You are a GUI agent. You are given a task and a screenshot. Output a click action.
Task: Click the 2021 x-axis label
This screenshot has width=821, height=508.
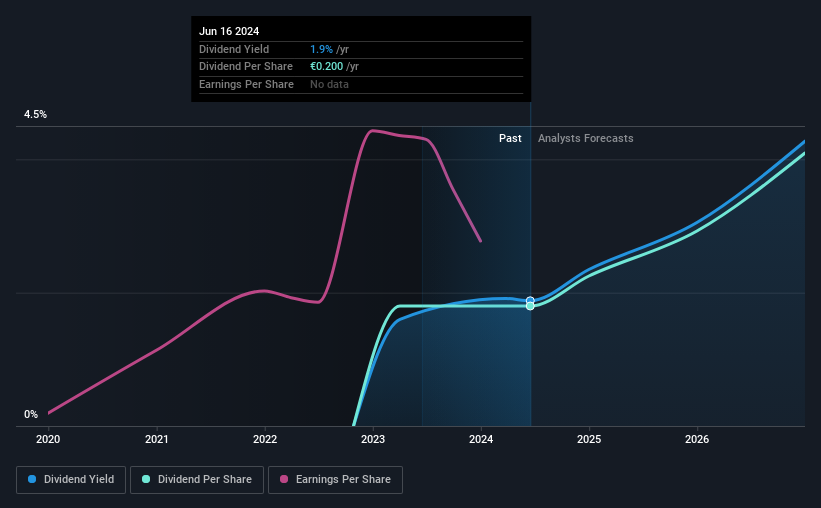tap(157, 439)
